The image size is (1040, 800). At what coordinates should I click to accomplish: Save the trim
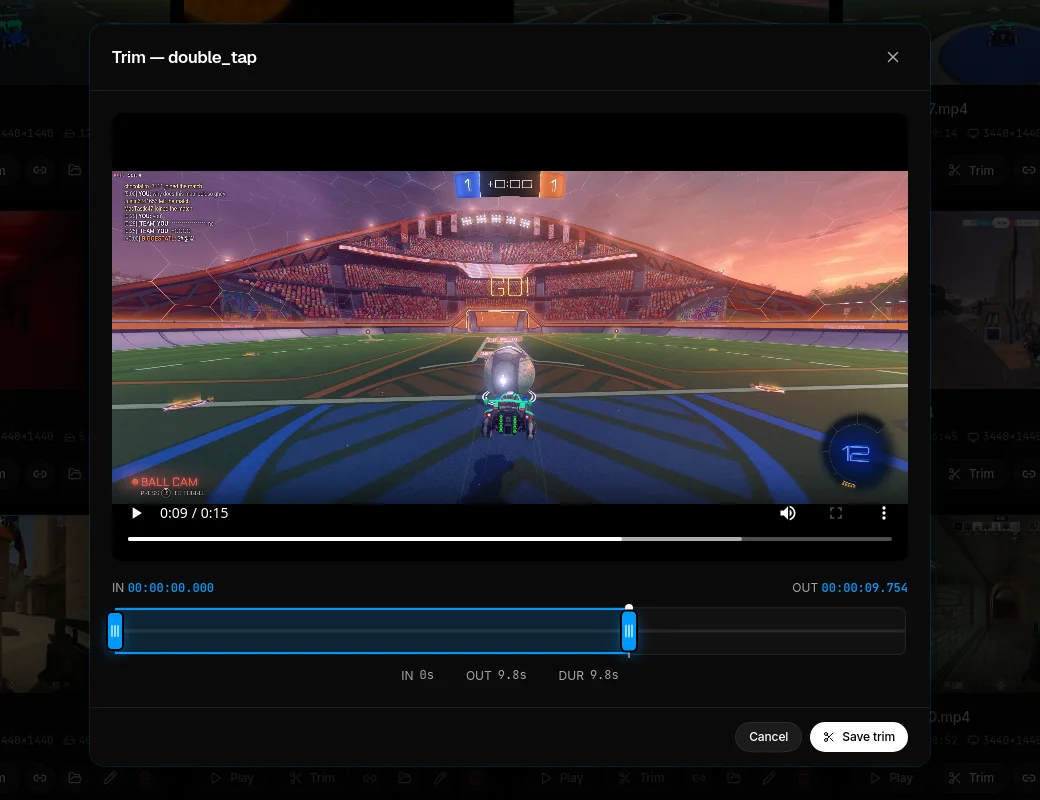coord(858,737)
